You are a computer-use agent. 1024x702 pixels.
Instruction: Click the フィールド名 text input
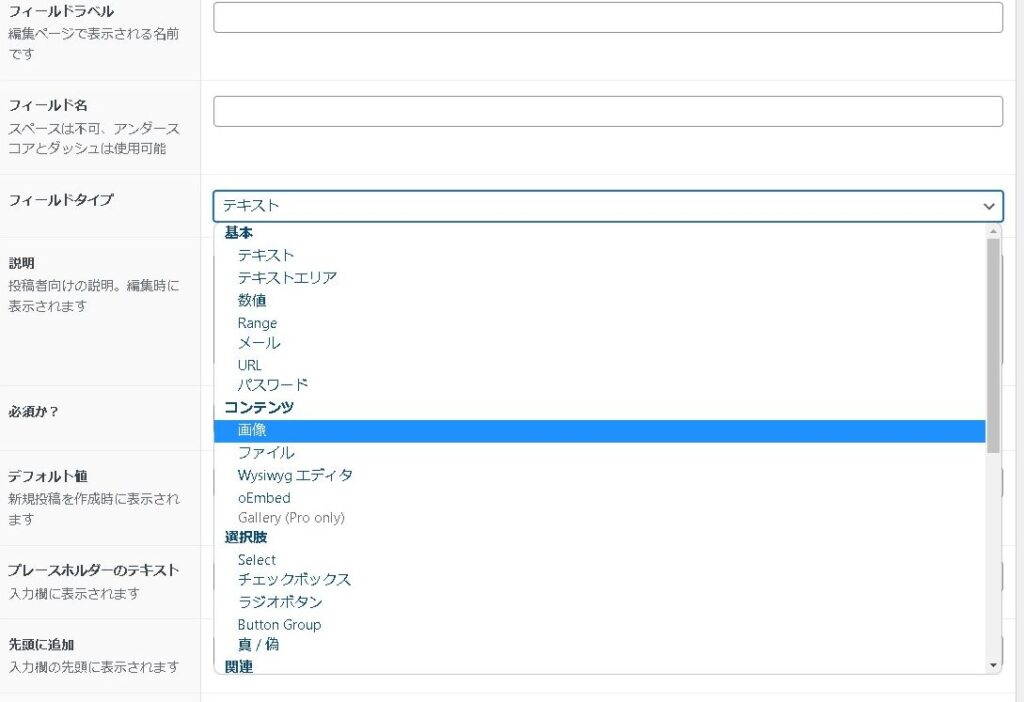click(607, 111)
